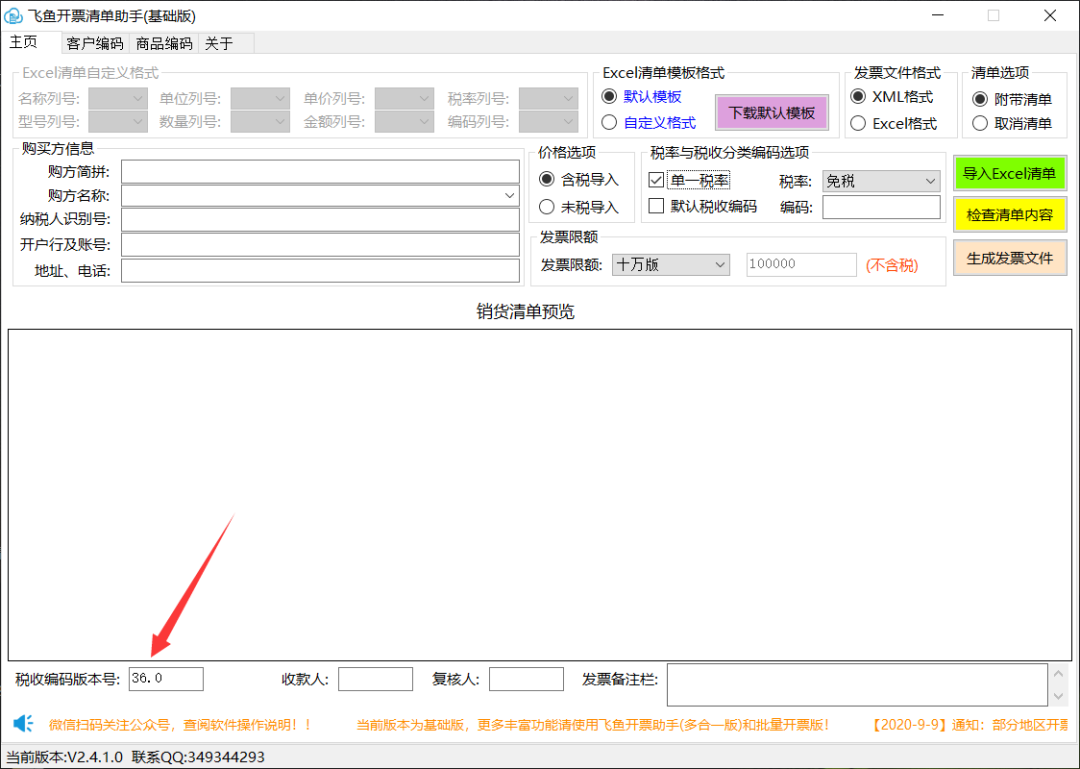Switch to the 商品编码 tab

pos(164,44)
